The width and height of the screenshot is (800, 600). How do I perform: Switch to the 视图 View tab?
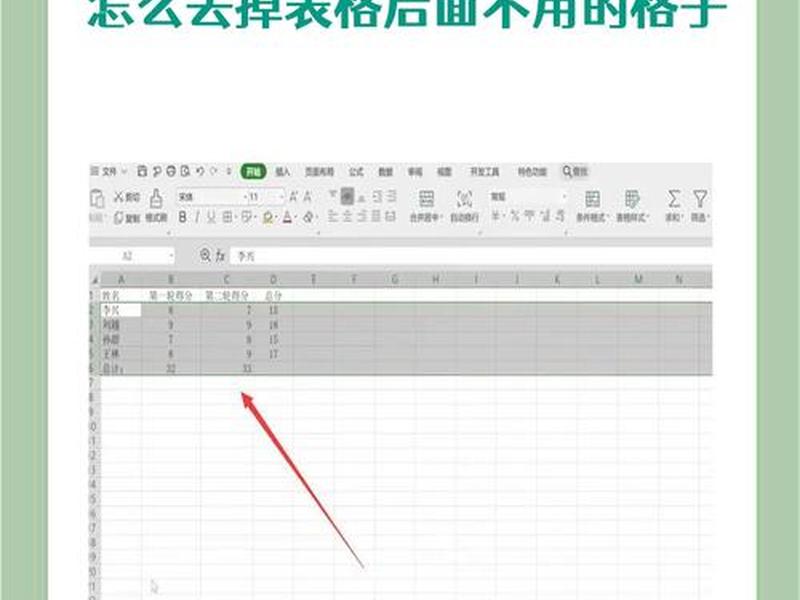(x=444, y=172)
